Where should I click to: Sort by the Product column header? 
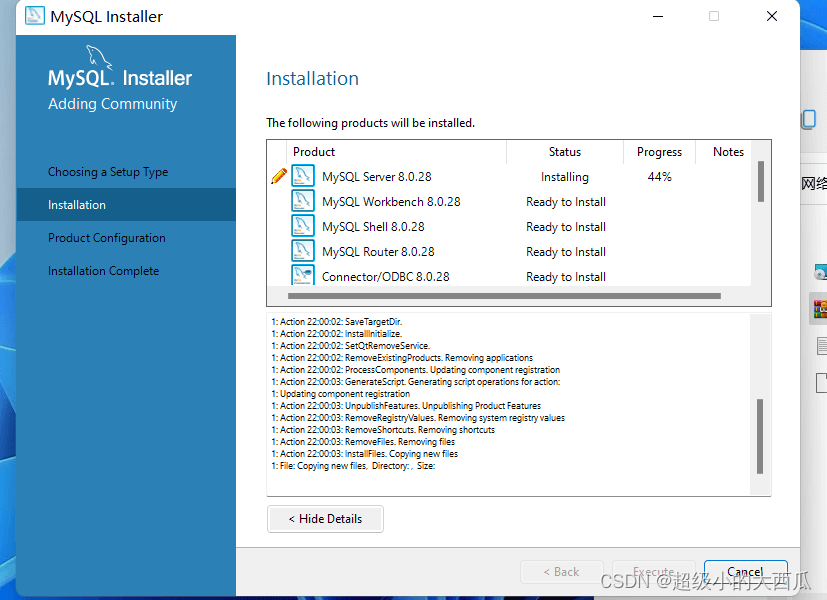point(396,152)
